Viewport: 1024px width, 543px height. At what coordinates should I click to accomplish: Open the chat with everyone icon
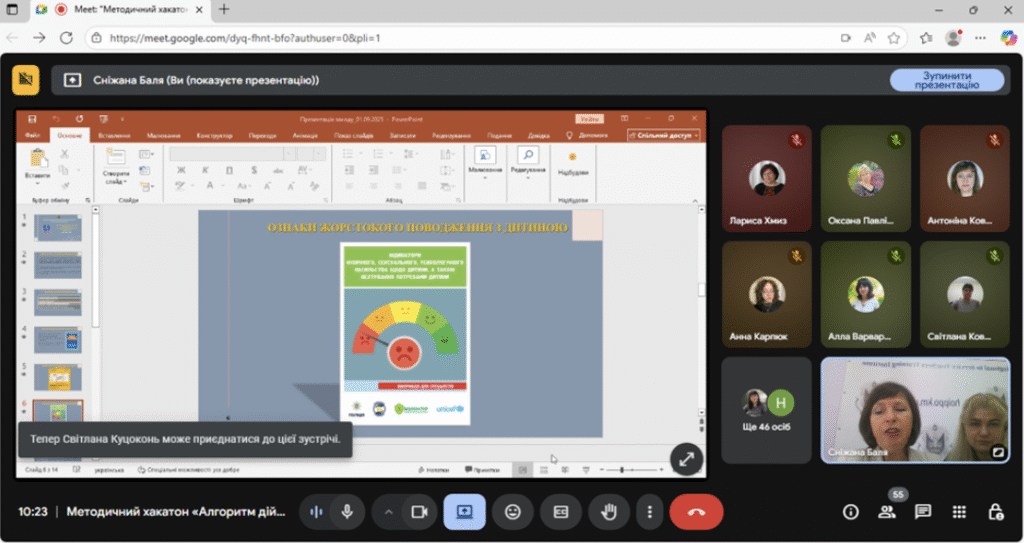tap(922, 512)
